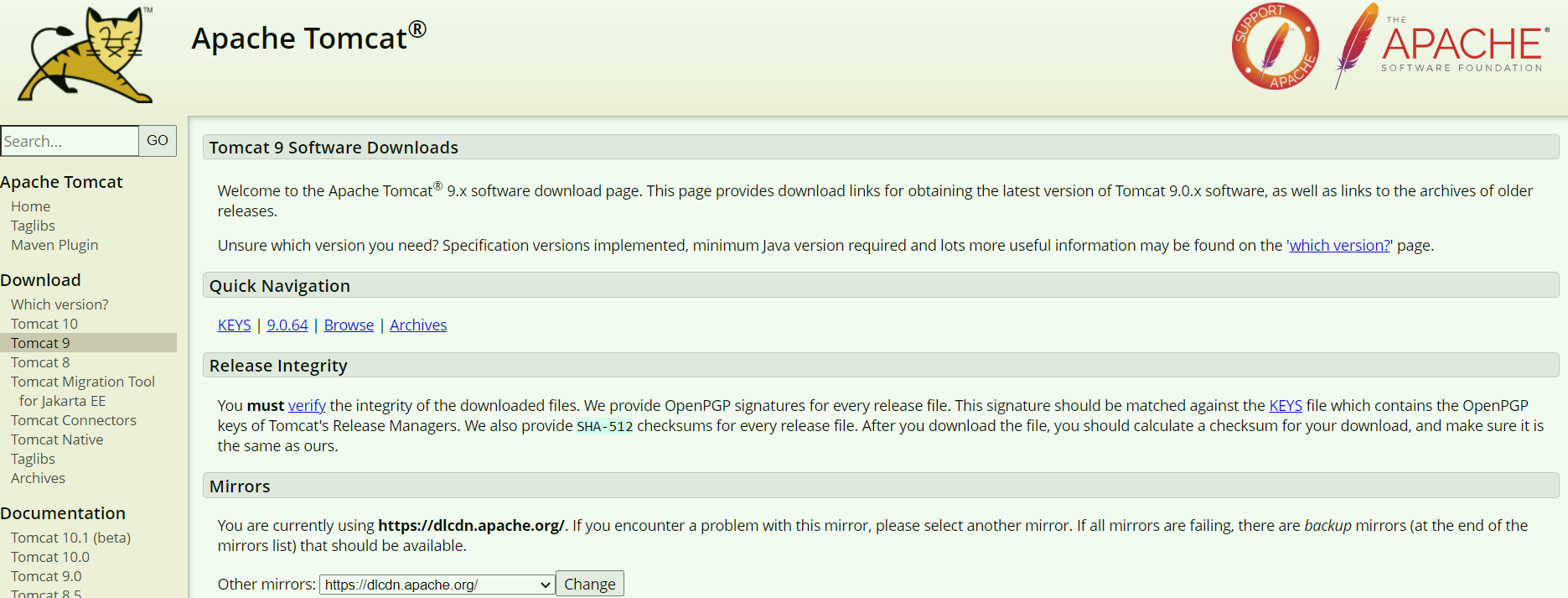
Task: Click the SHA-512 code text
Action: (x=605, y=426)
